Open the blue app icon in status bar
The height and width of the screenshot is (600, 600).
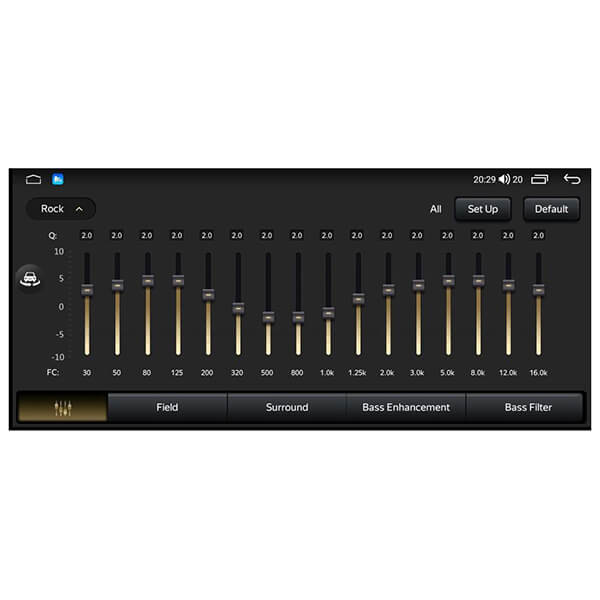[x=58, y=180]
